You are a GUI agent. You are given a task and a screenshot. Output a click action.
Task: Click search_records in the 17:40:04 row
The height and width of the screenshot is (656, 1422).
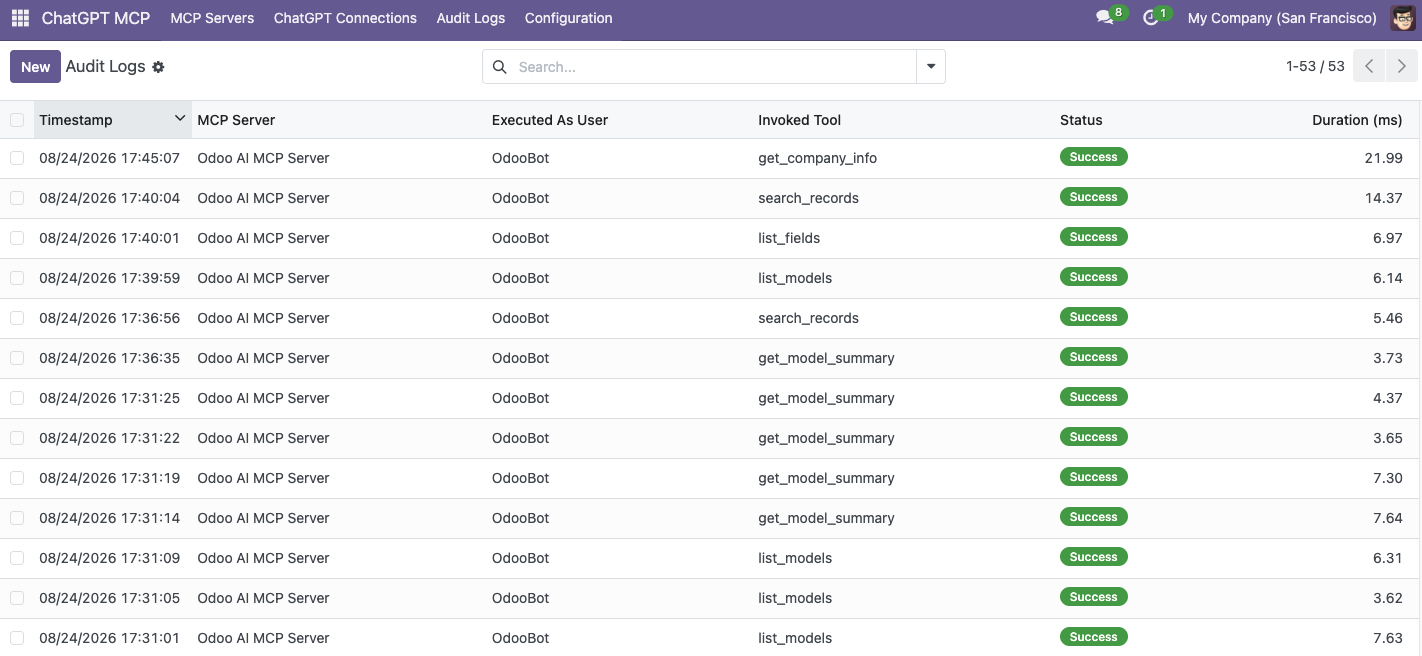808,198
